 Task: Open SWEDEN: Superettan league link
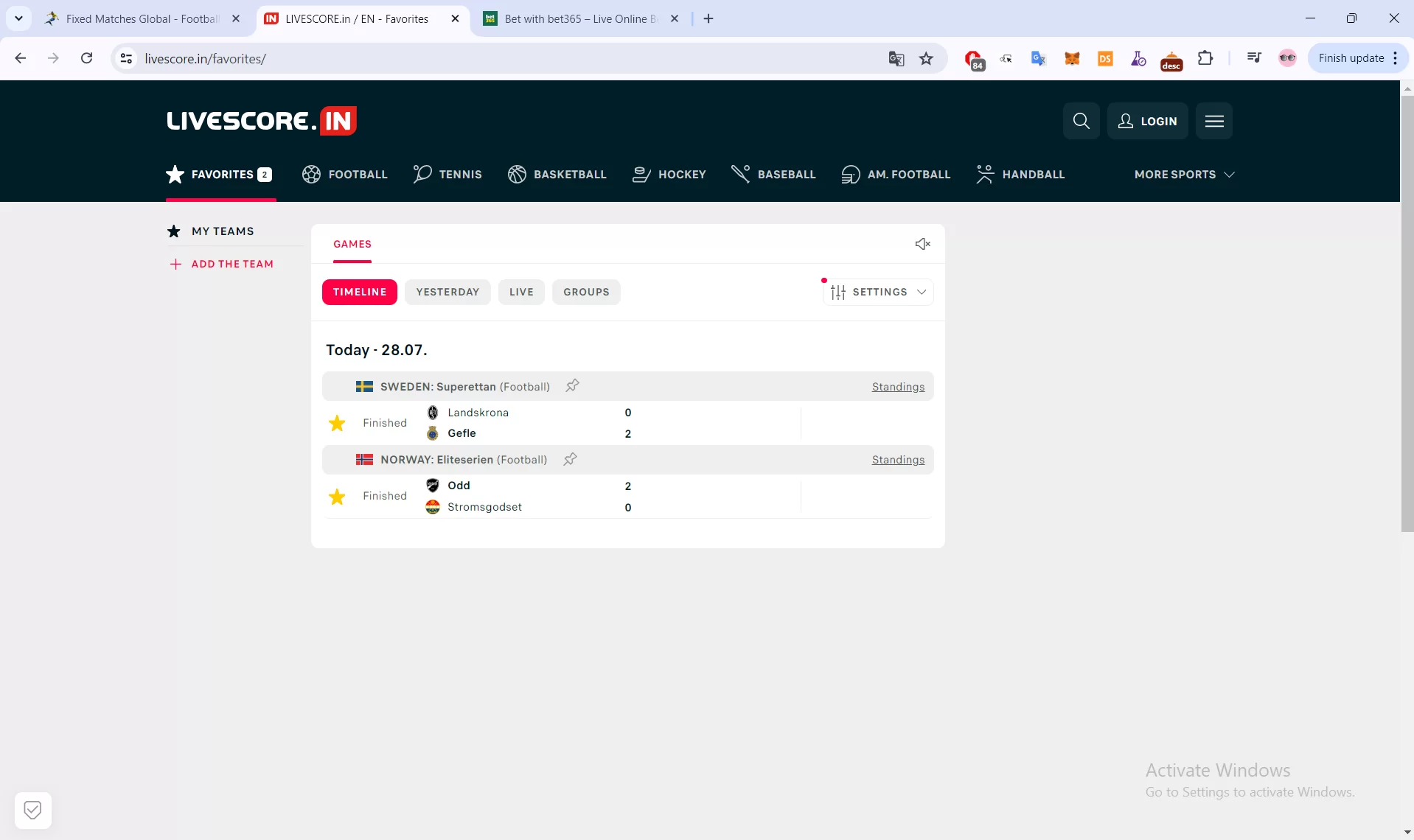click(x=438, y=387)
